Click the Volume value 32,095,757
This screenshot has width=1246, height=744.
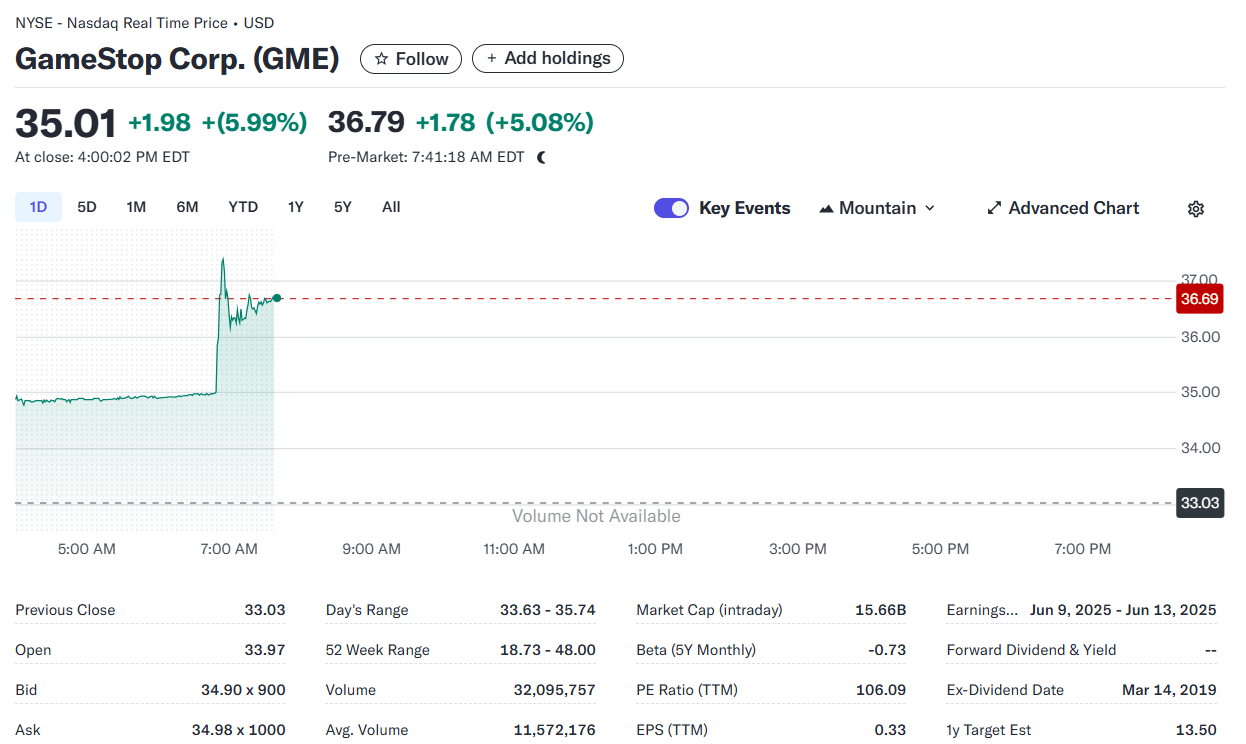coord(555,690)
